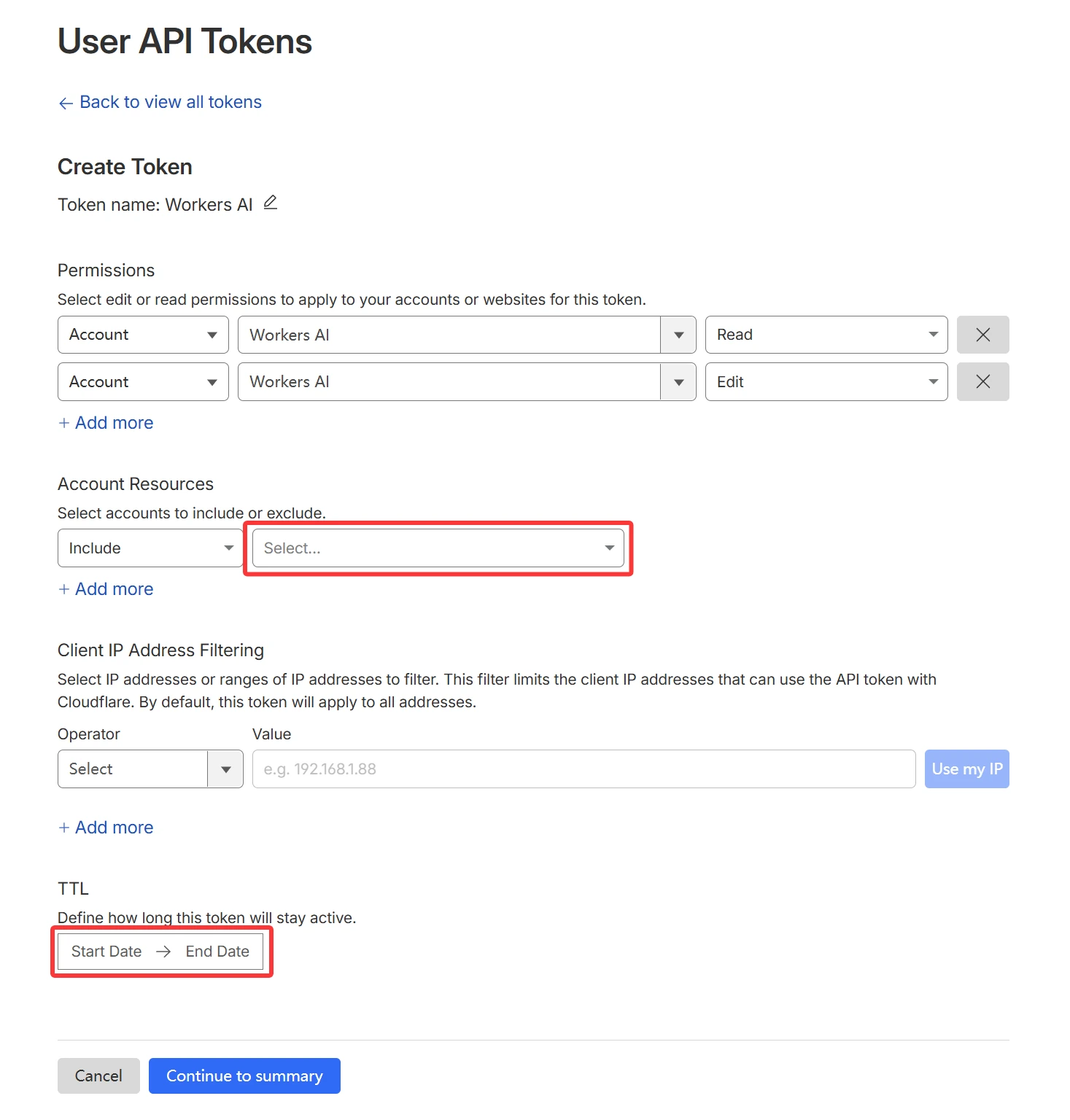The width and height of the screenshot is (1070, 1120).
Task: Click the back arrow to view all tokens
Action: tap(66, 103)
